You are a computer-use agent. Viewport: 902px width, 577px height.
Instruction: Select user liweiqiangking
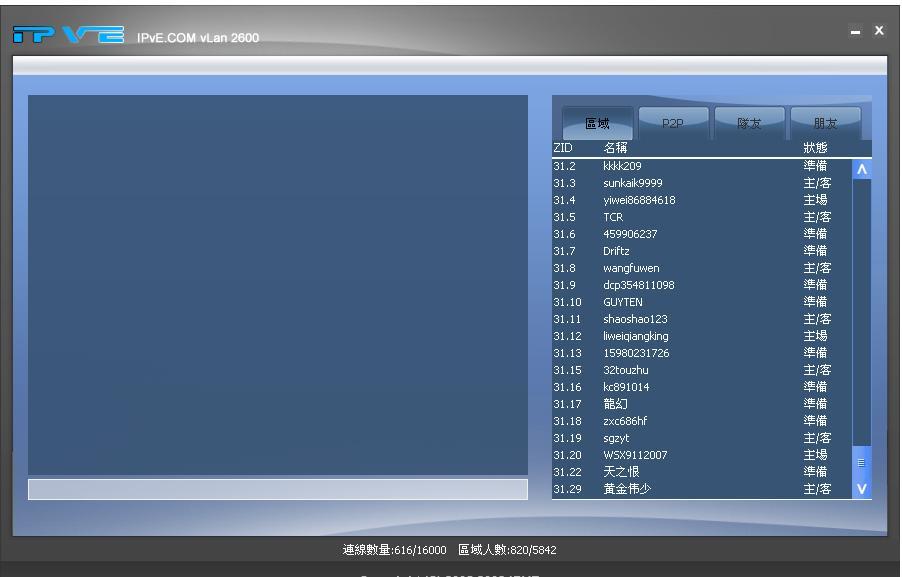coord(702,336)
